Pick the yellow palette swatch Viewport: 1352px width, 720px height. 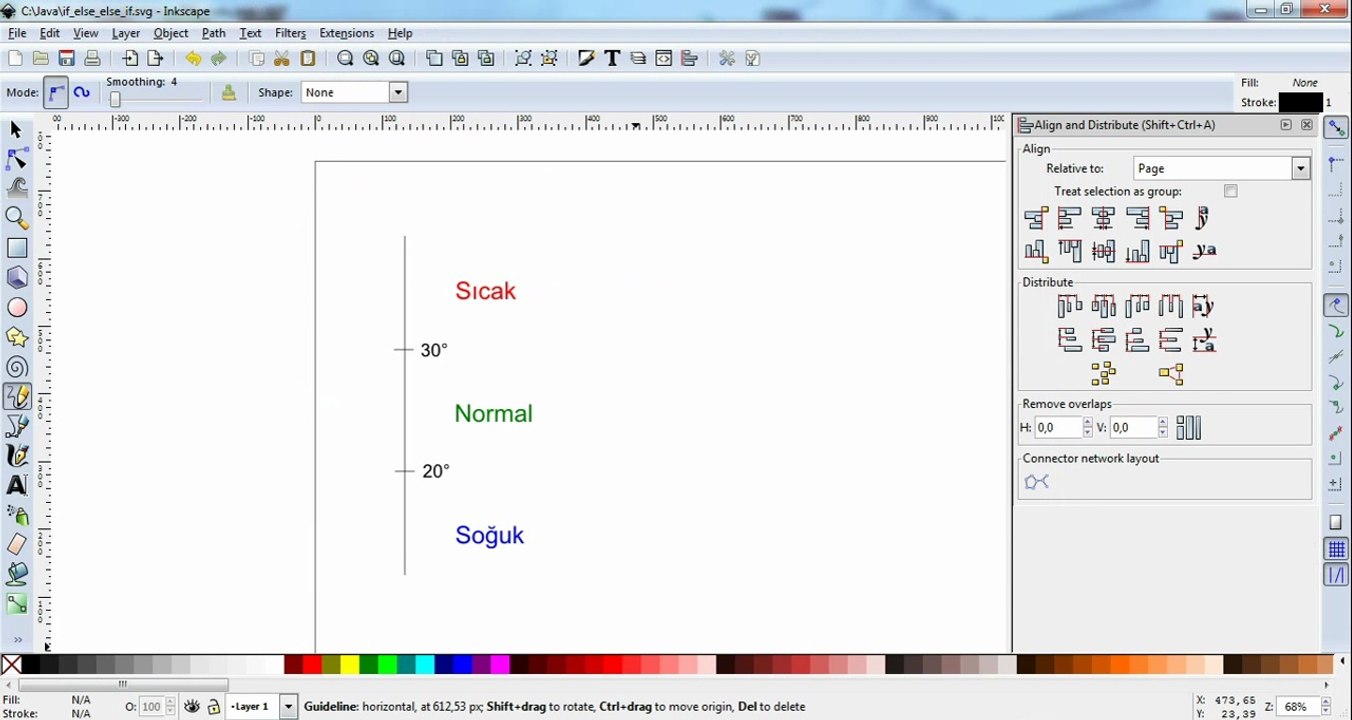pyautogui.click(x=349, y=665)
